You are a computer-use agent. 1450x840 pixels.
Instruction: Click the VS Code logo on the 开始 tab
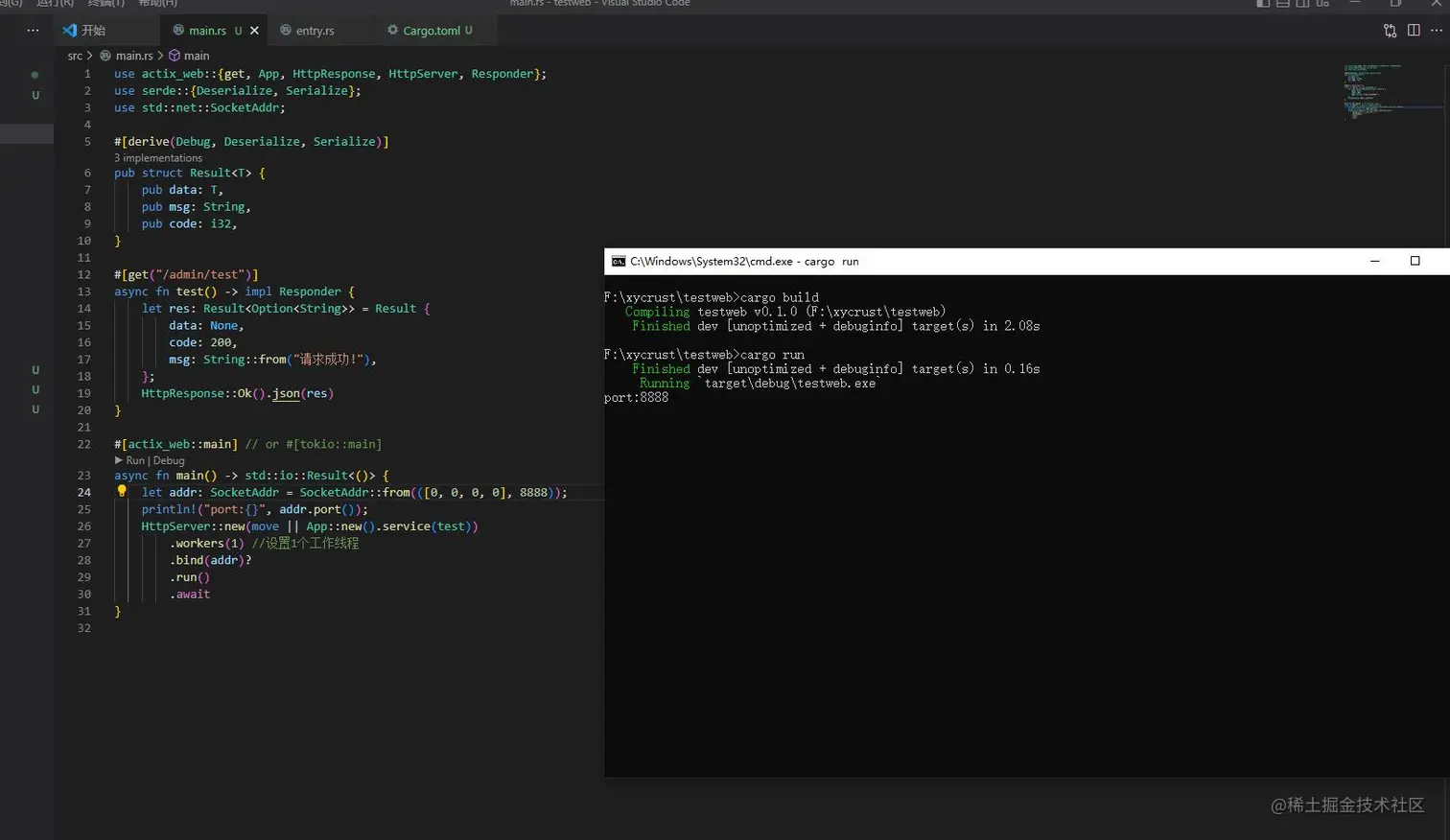(69, 31)
